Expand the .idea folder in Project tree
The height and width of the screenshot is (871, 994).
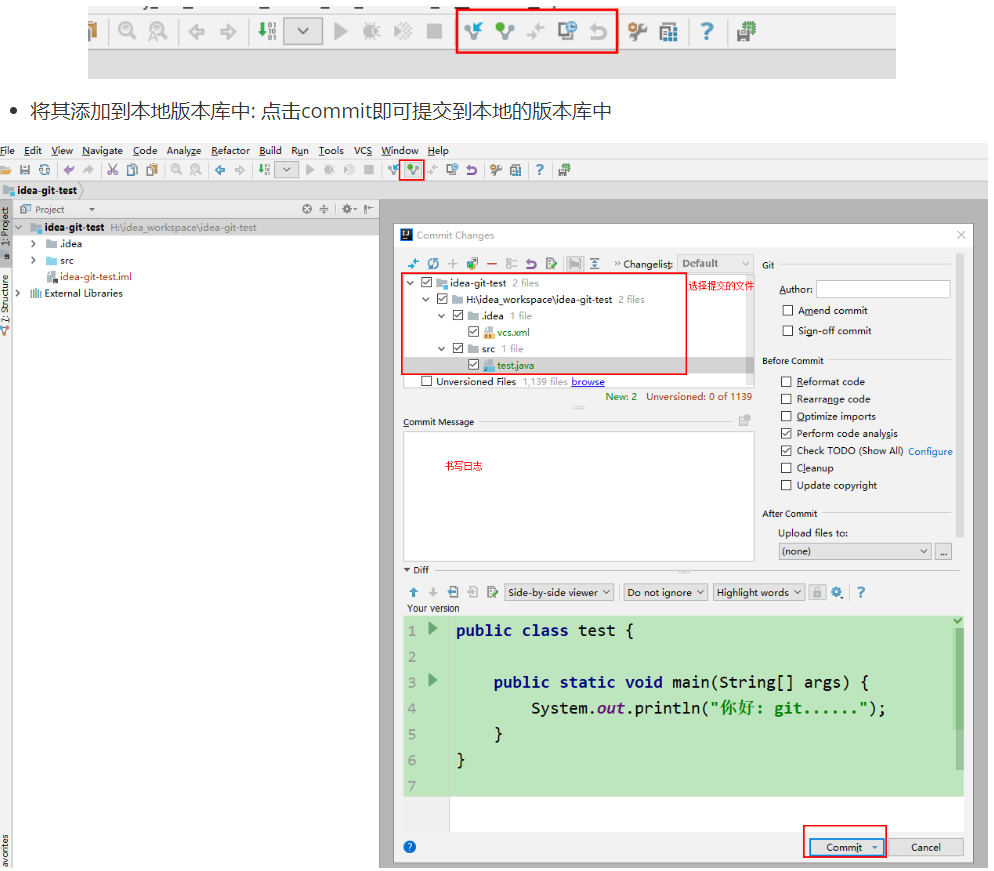pyautogui.click(x=34, y=243)
